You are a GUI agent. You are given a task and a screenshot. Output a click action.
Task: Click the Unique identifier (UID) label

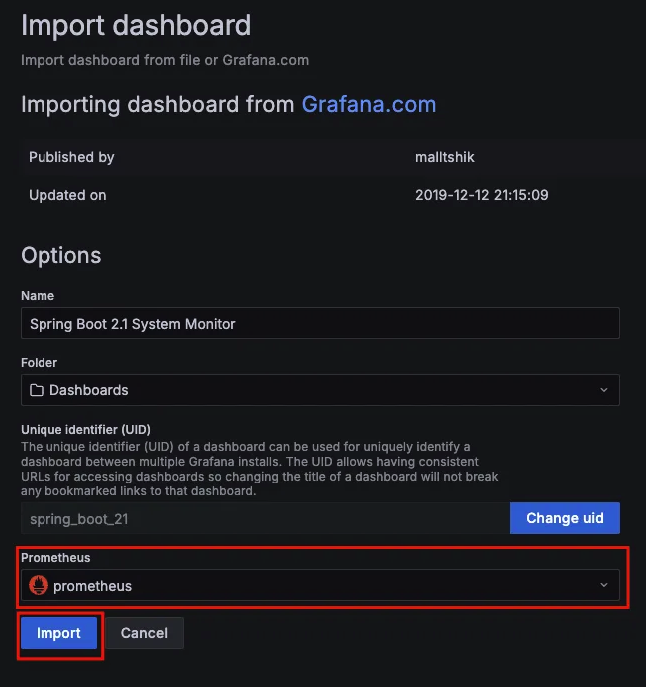click(86, 430)
